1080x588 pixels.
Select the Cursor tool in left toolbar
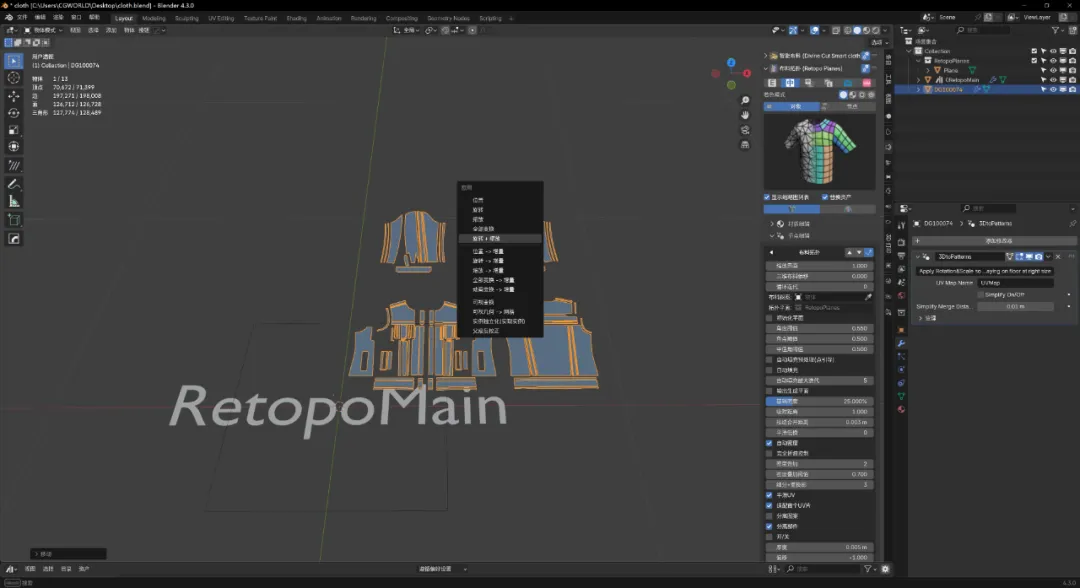click(14, 78)
